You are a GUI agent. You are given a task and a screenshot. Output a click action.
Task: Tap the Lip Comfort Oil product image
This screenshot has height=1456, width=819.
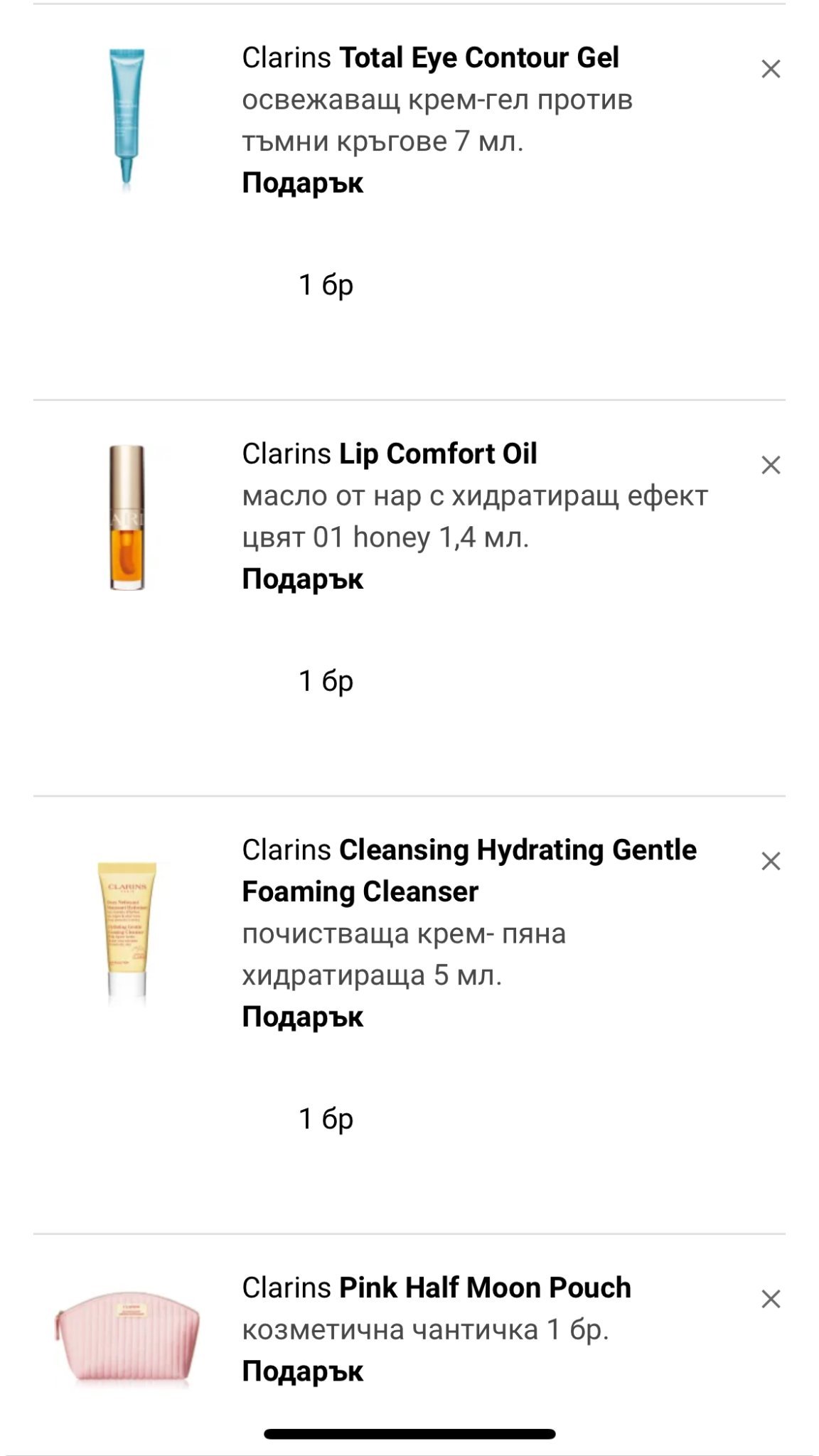point(127,517)
